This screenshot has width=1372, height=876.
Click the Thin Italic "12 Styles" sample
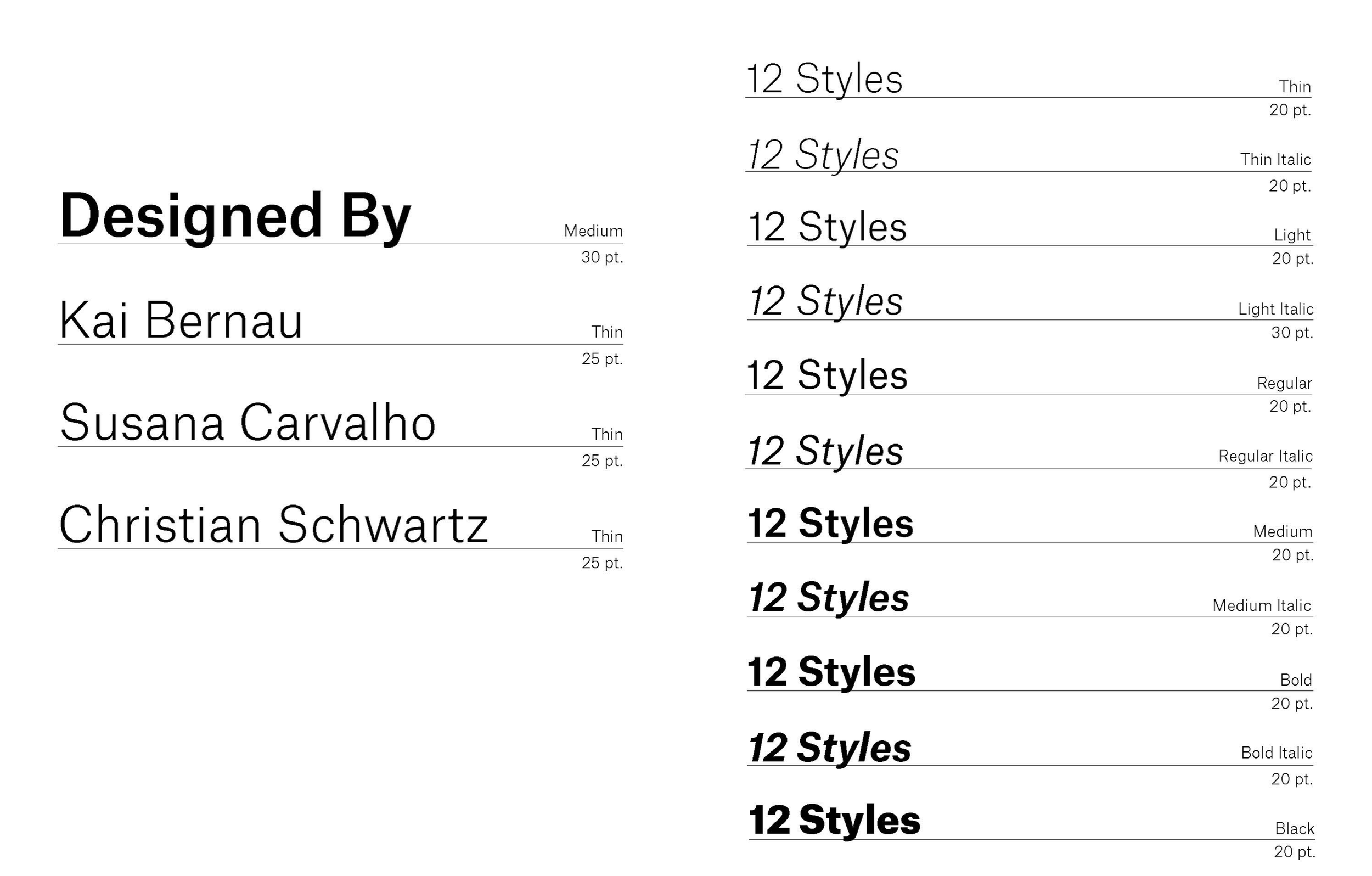click(823, 154)
